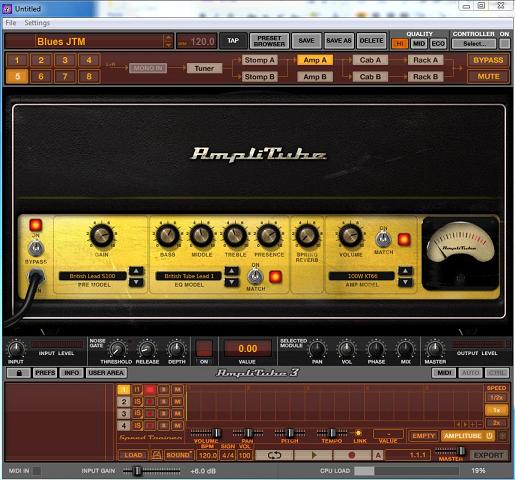Image resolution: width=515 pixels, height=480 pixels.
Task: Click the input button on track 1
Action: coord(137,389)
